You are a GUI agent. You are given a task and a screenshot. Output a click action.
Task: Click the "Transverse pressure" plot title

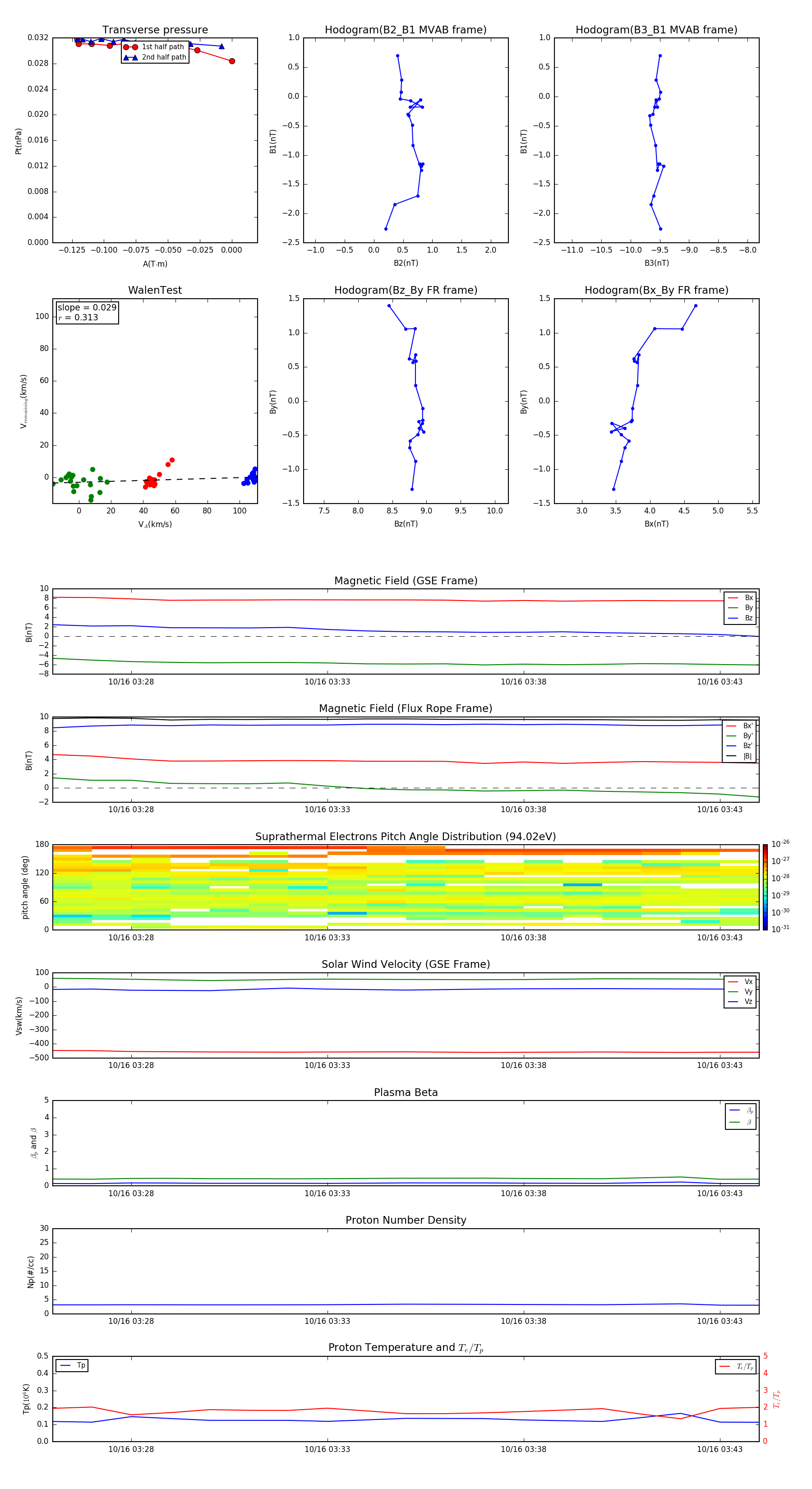click(155, 30)
